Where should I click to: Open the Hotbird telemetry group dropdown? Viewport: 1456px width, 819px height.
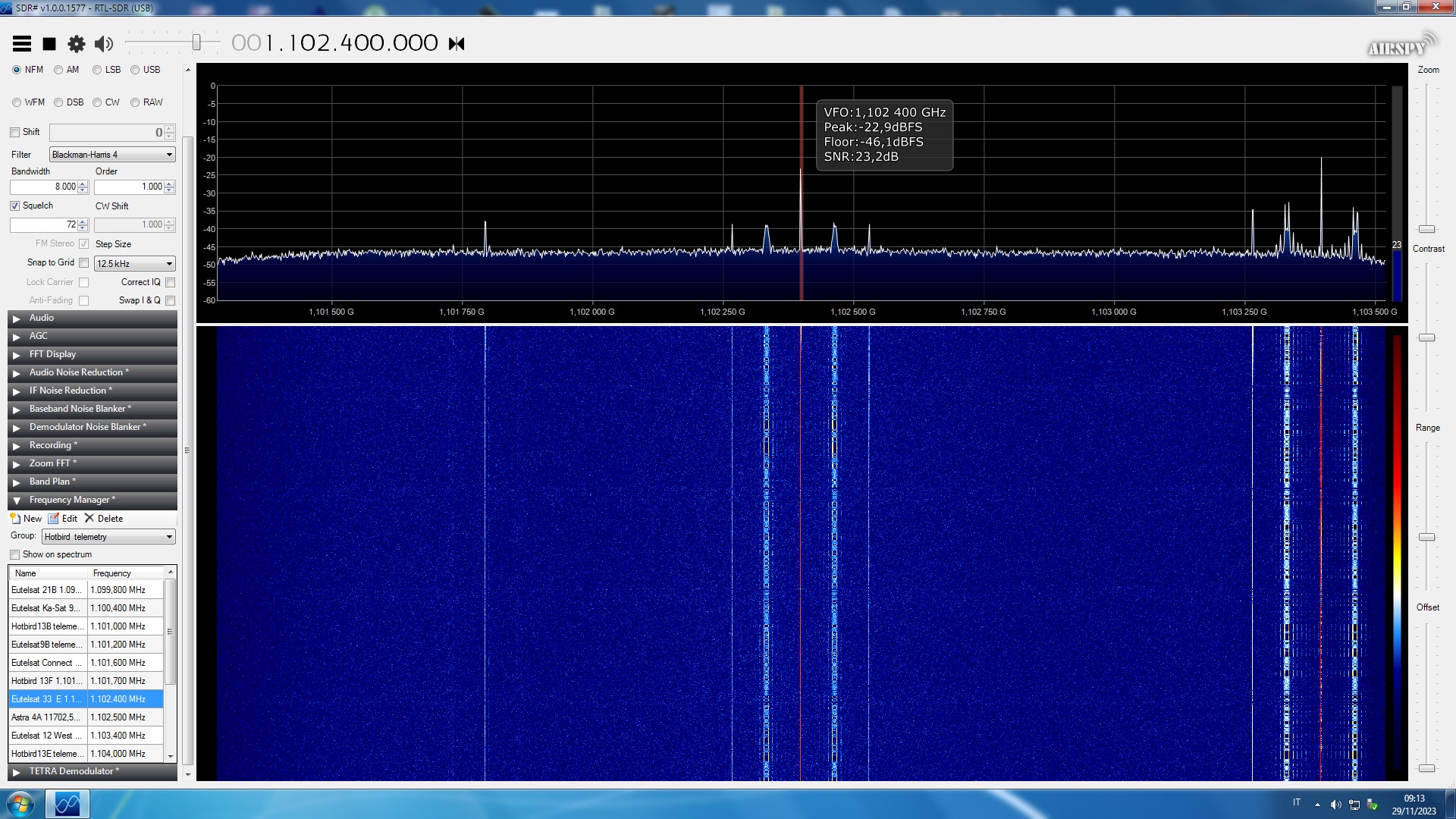coord(108,537)
